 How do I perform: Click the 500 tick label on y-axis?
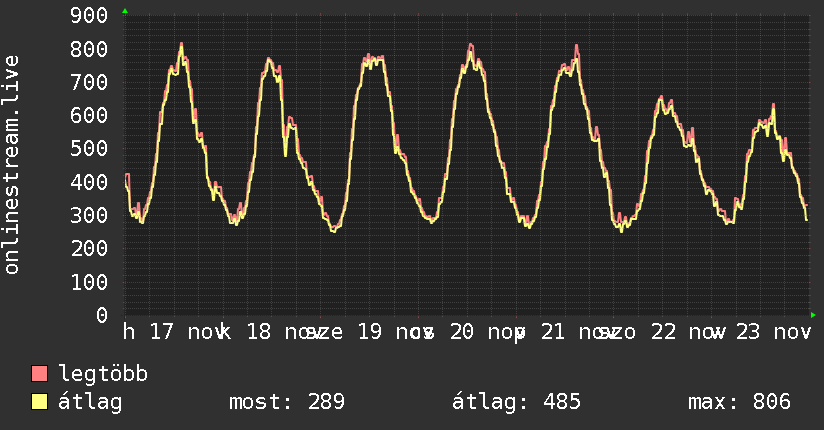(x=88, y=148)
